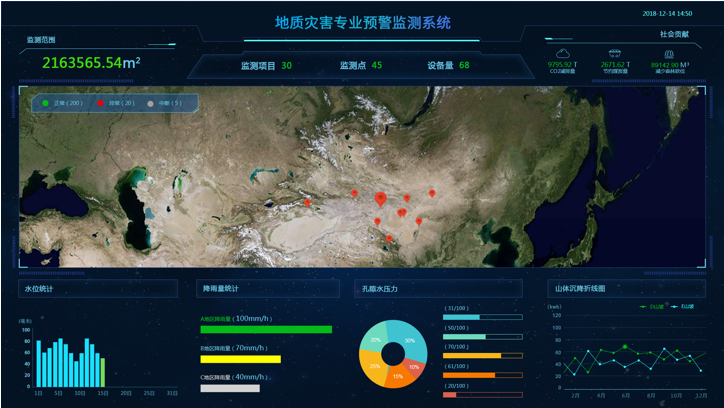Click the green A地区降雨量 progress bar
The width and height of the screenshot is (724, 408).
[x=265, y=329]
